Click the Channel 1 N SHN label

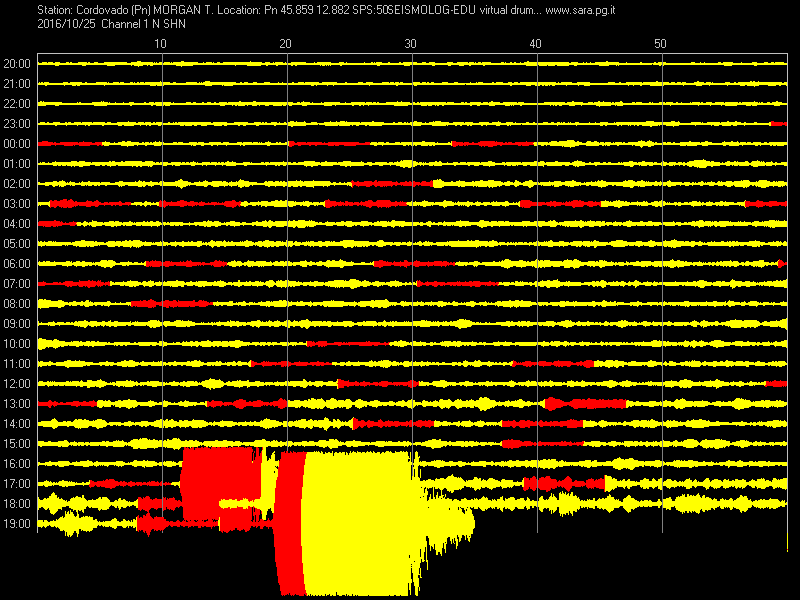pos(143,24)
